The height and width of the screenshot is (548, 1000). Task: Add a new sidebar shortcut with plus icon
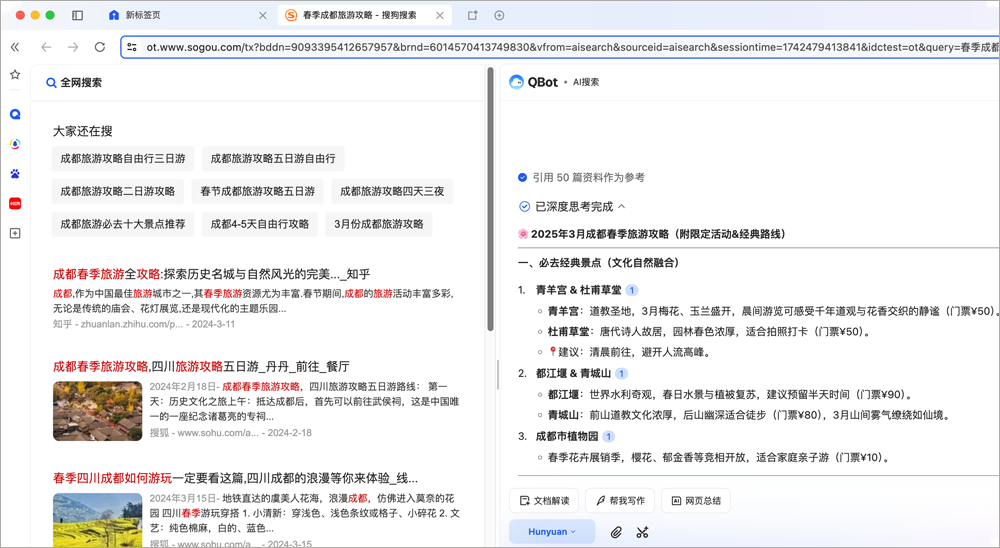(x=15, y=233)
